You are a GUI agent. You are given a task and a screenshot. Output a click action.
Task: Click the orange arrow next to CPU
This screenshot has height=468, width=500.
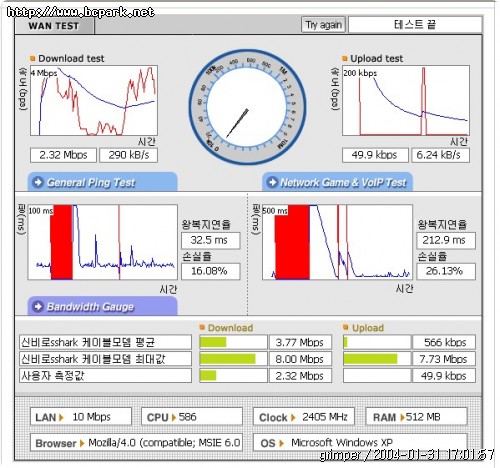[173, 417]
